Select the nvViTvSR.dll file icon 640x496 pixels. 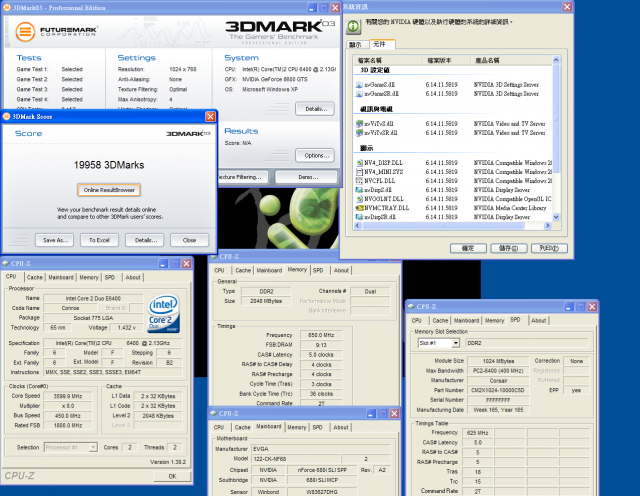359,132
